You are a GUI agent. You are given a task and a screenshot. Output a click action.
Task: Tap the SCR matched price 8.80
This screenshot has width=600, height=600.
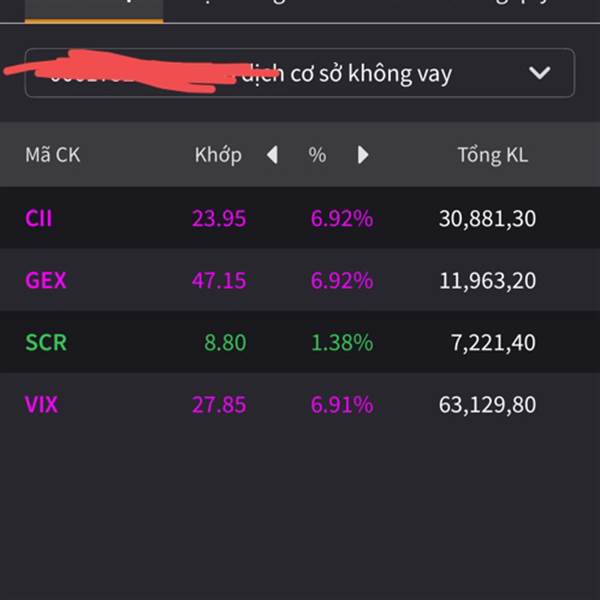pos(225,342)
